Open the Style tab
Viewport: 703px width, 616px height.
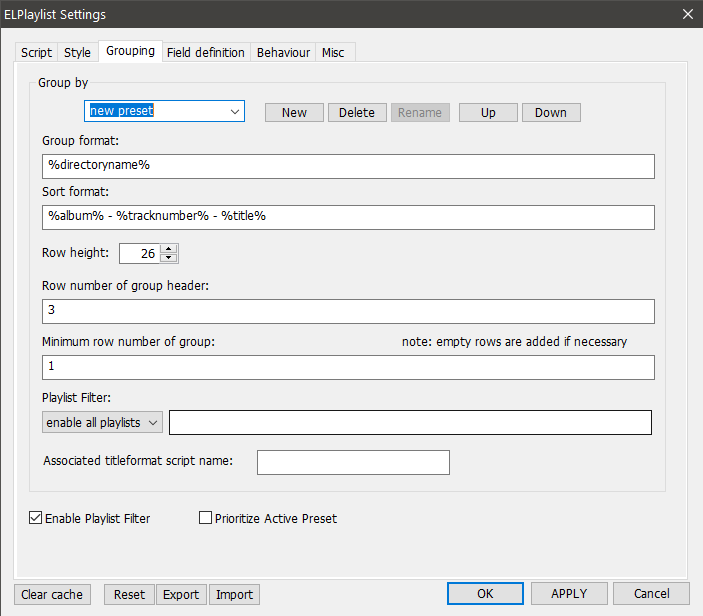click(77, 52)
